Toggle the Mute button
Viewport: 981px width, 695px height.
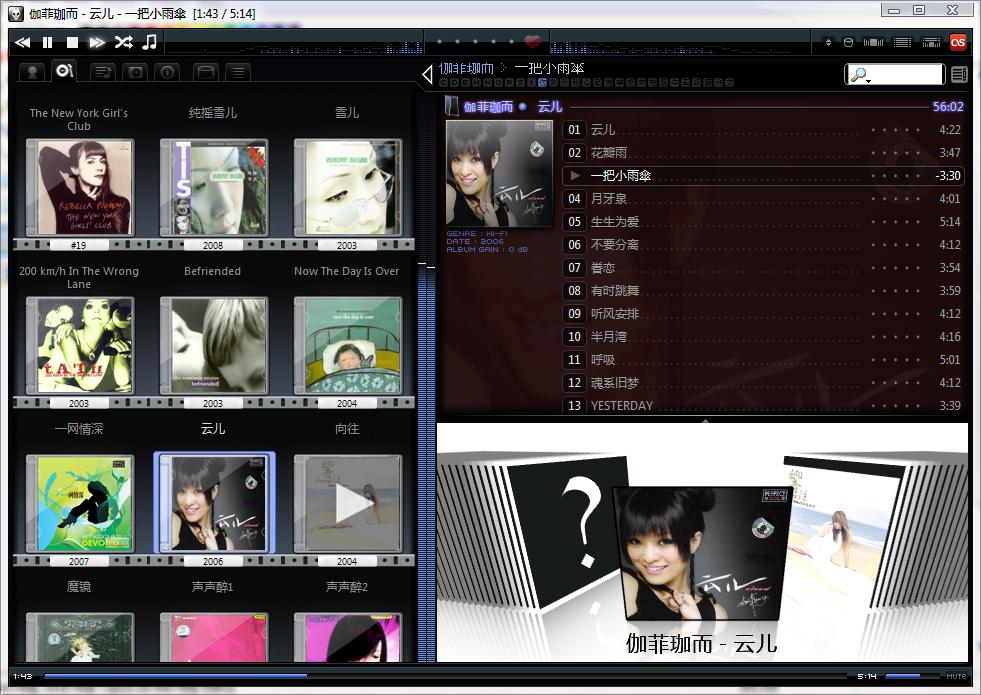pyautogui.click(x=955, y=676)
